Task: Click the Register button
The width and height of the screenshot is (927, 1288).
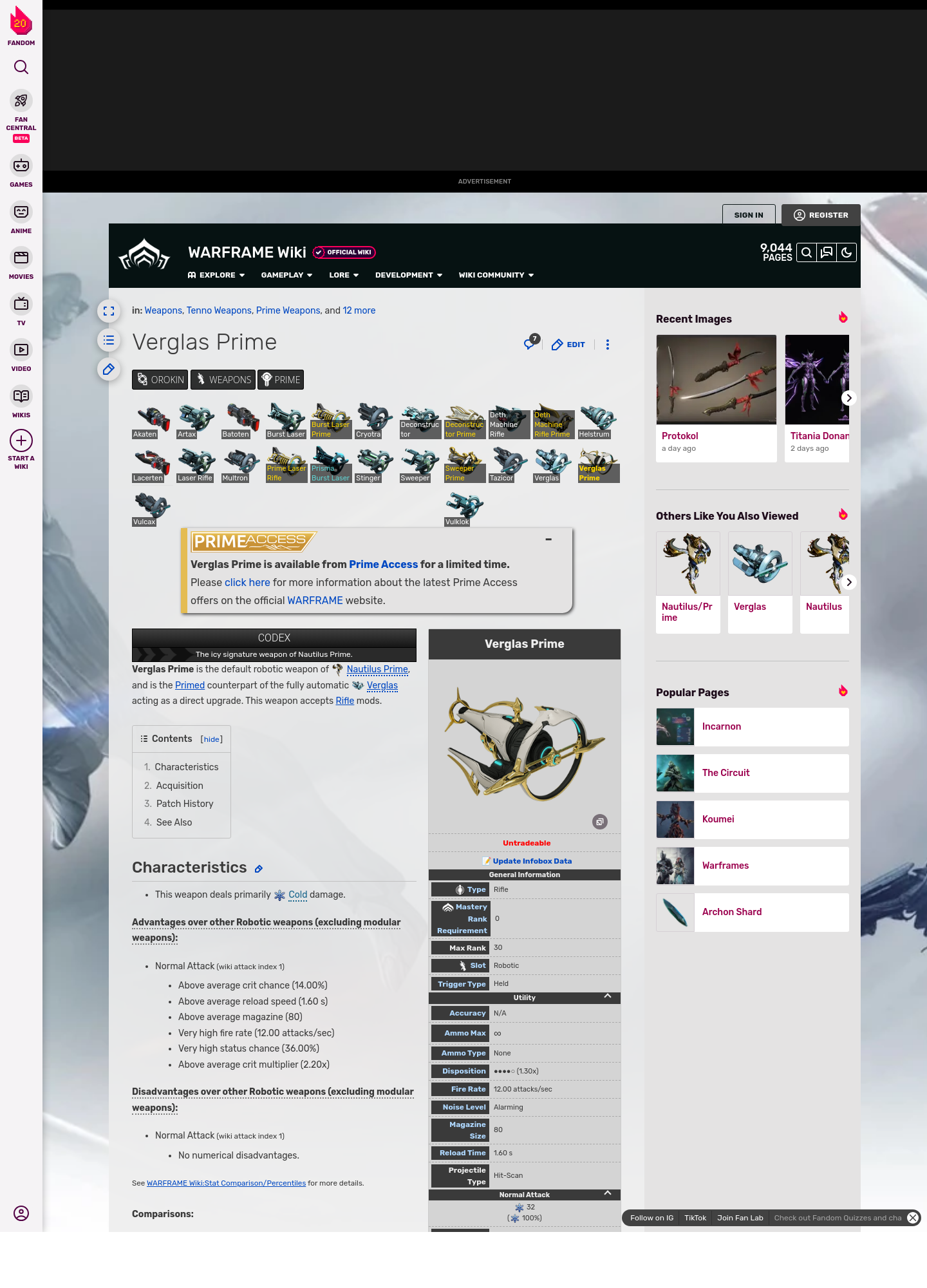Action: pos(821,215)
